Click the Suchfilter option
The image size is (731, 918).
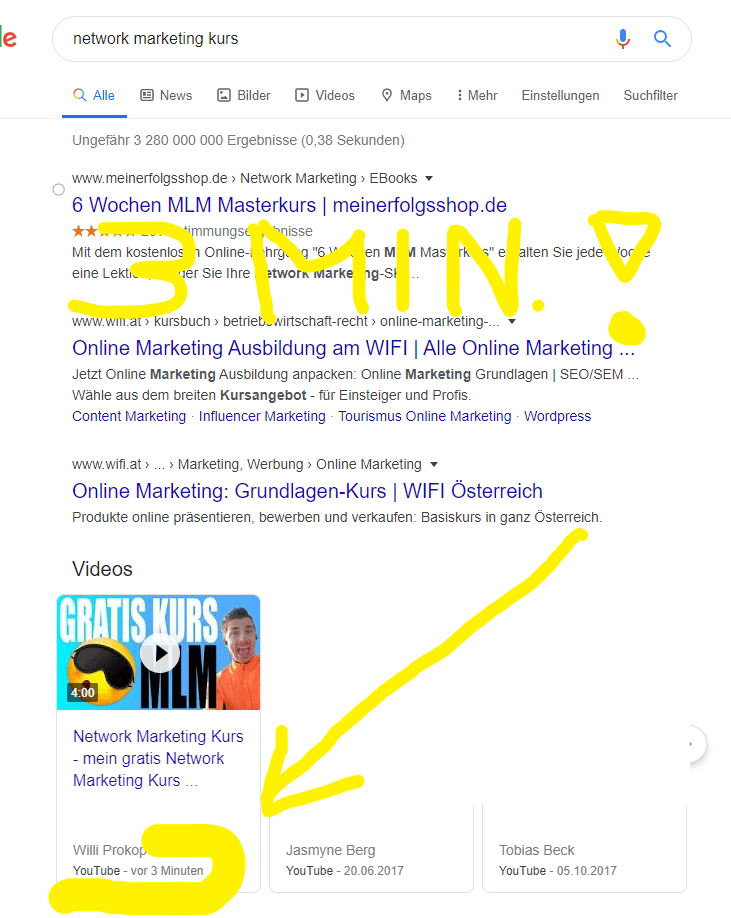pyautogui.click(x=650, y=95)
